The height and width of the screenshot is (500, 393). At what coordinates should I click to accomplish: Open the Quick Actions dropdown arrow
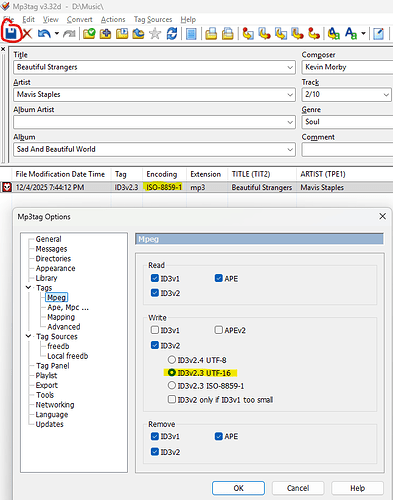[363, 33]
